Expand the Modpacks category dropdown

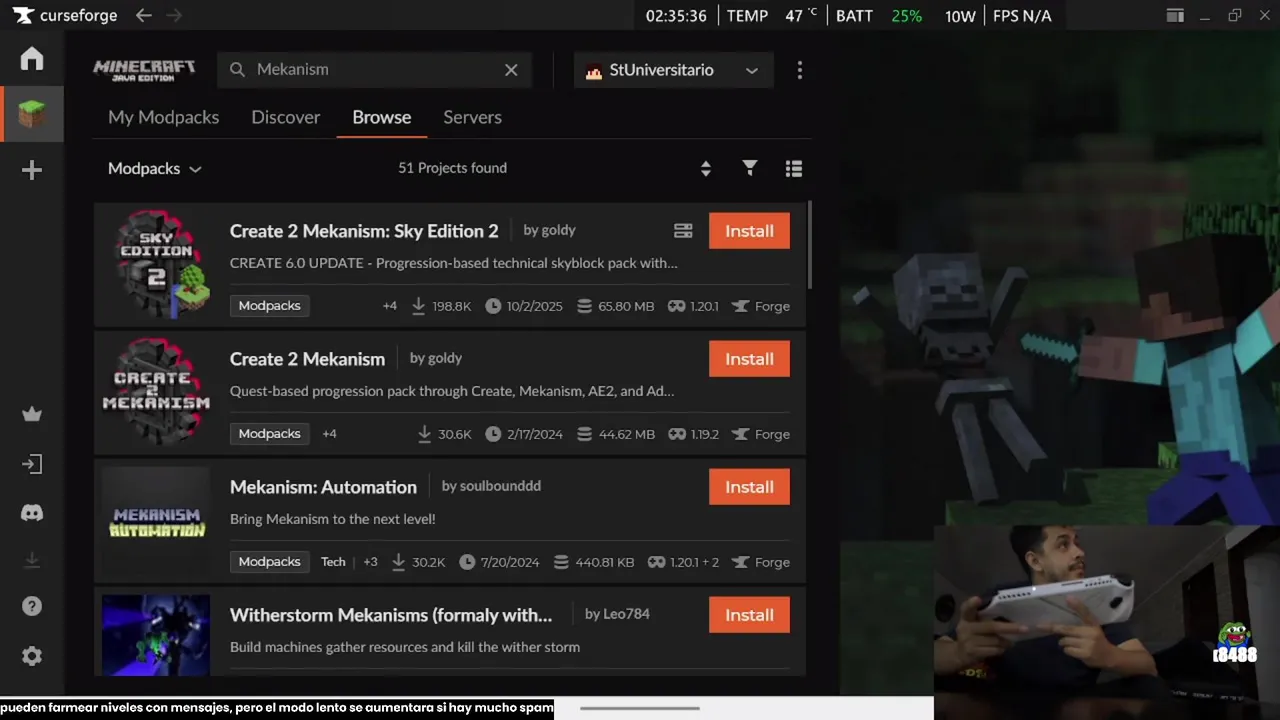155,168
